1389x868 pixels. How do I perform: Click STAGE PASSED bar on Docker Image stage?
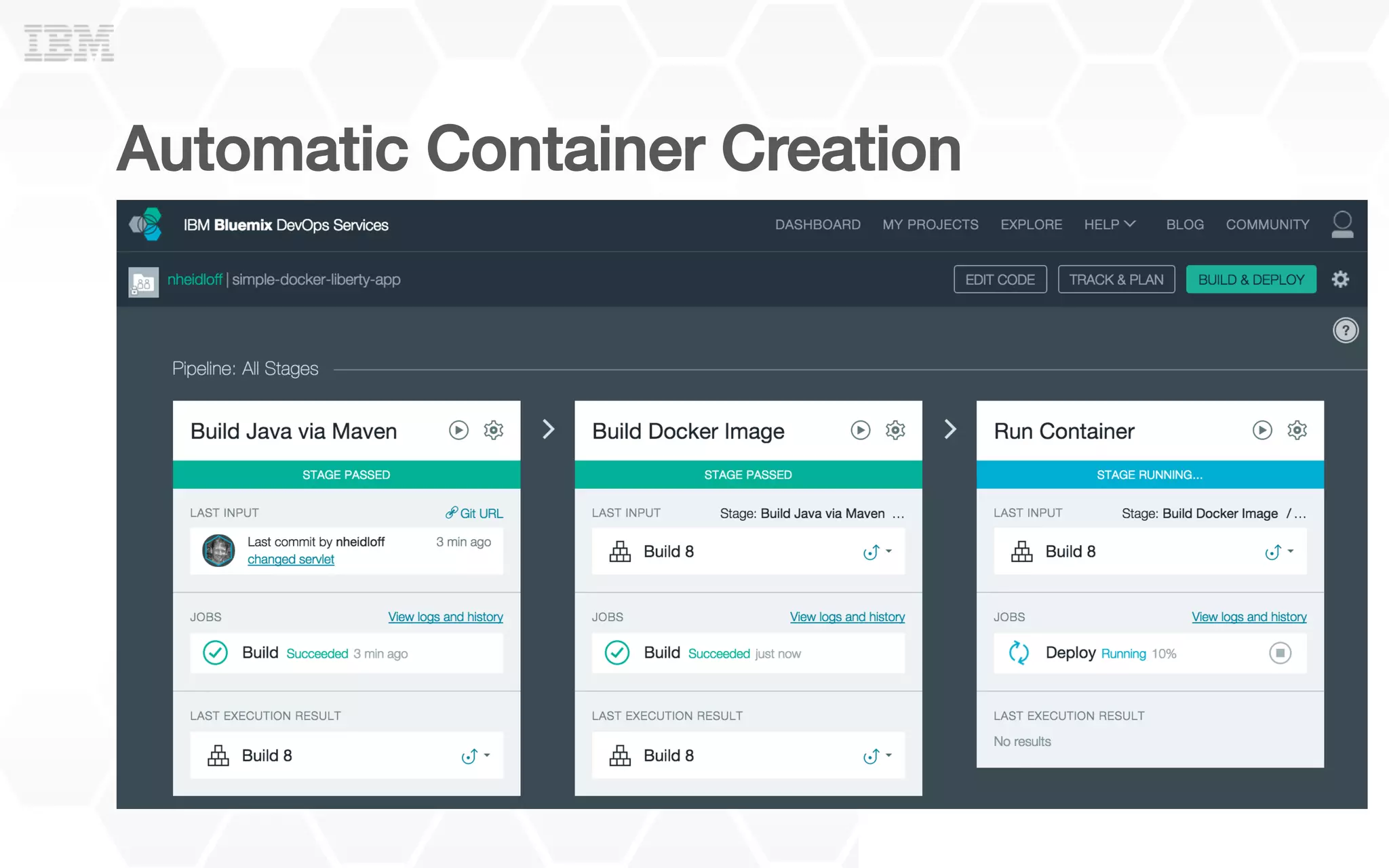[748, 475]
